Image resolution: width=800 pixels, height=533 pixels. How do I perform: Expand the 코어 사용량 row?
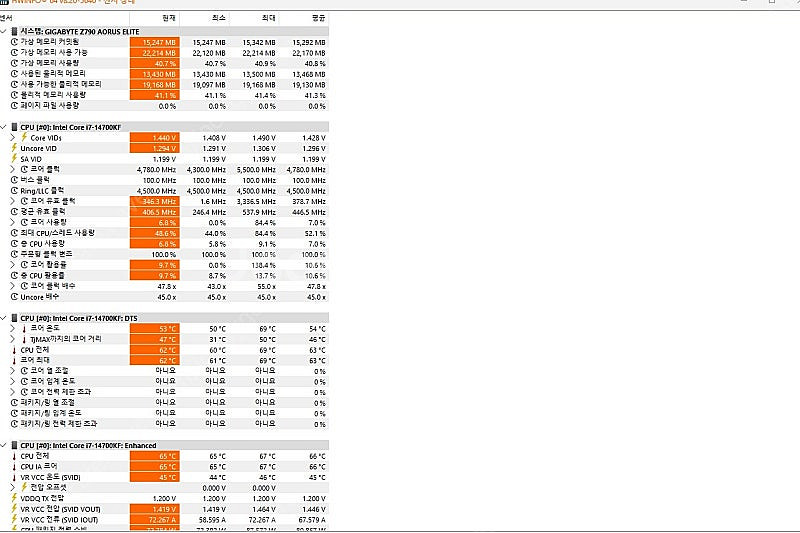tap(13, 222)
